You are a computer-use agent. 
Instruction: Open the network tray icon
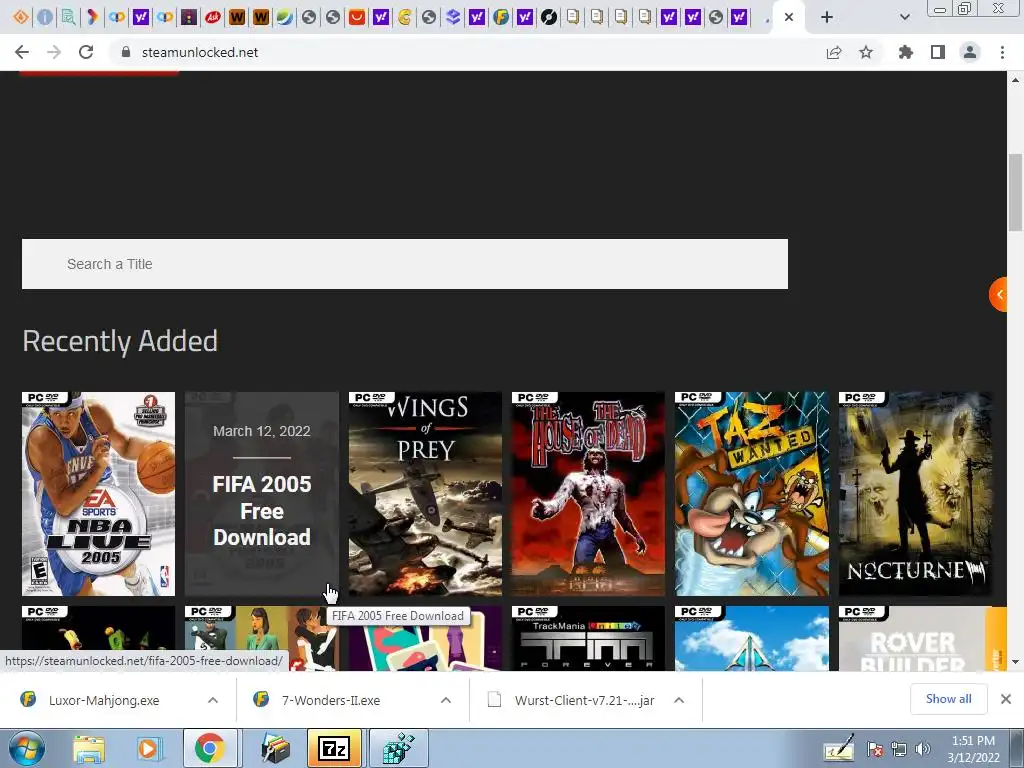tap(899, 750)
